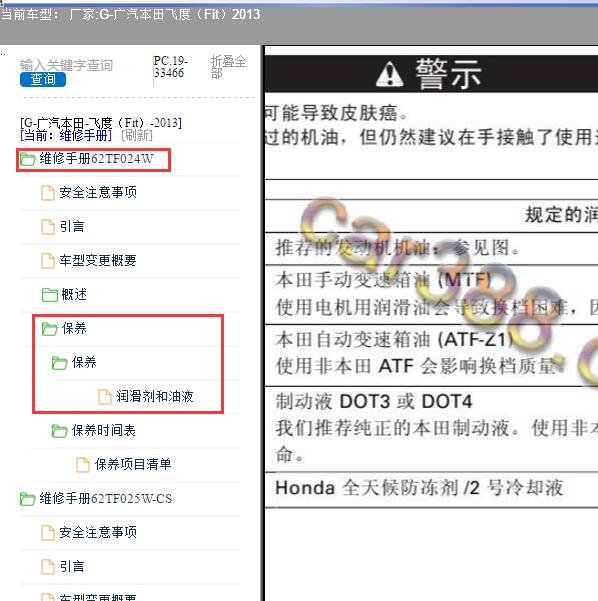Select 维修手册62TF024W tree entry text

96,158
